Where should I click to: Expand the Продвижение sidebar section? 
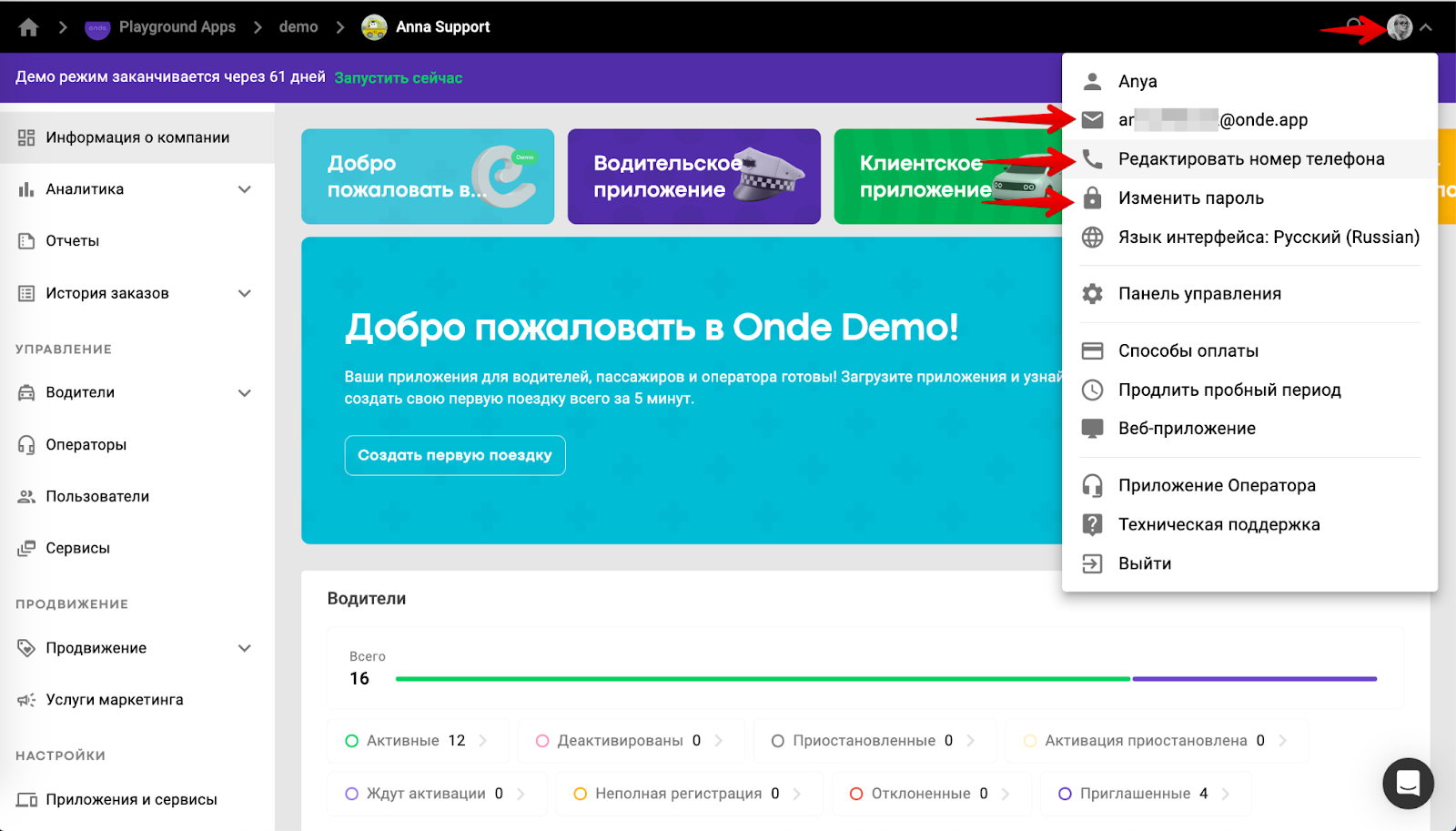(x=245, y=648)
